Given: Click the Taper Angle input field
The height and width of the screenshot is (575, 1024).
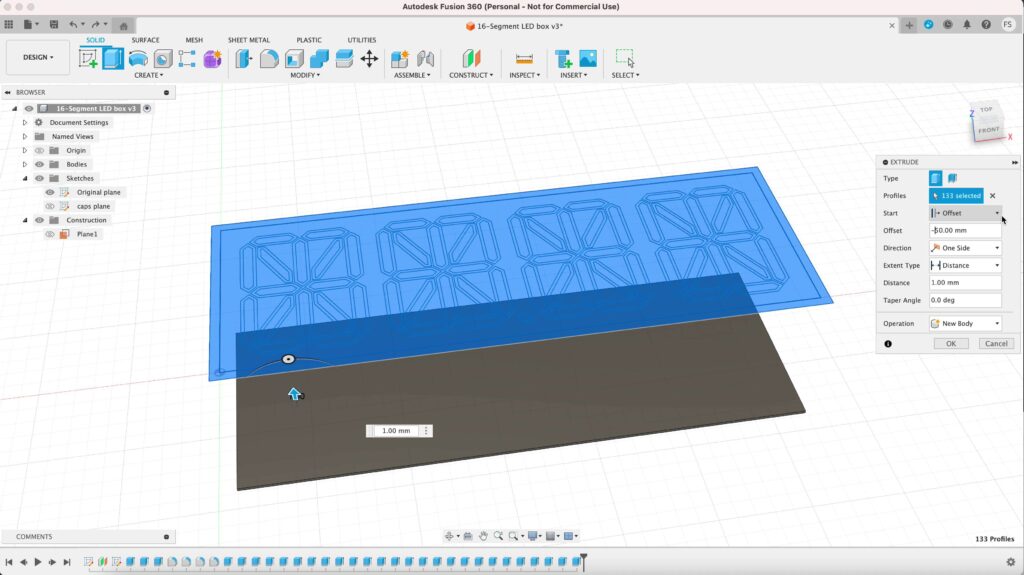Looking at the screenshot, I should coord(965,300).
